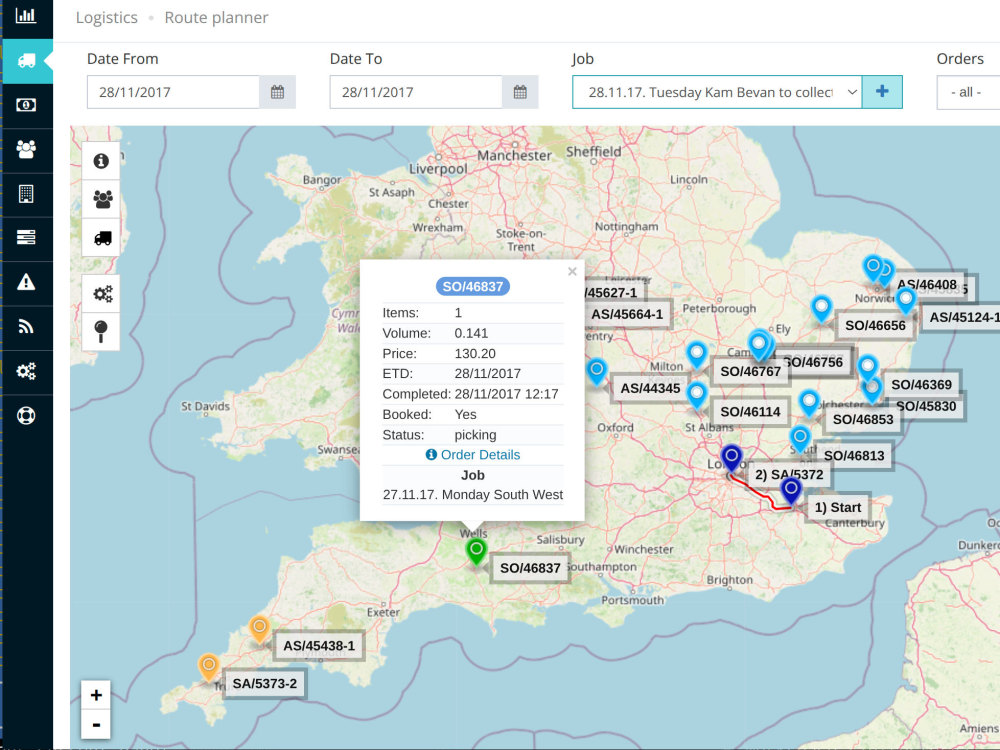Click the AS/45664-1 map label

627,314
